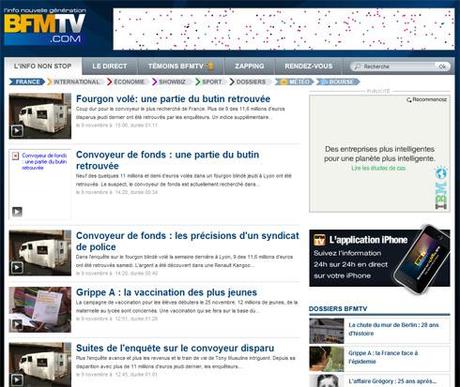460x387 pixels.
Task: Open headline 'Grippe A : la vaccination des plus jeunes'
Action: coord(166,292)
